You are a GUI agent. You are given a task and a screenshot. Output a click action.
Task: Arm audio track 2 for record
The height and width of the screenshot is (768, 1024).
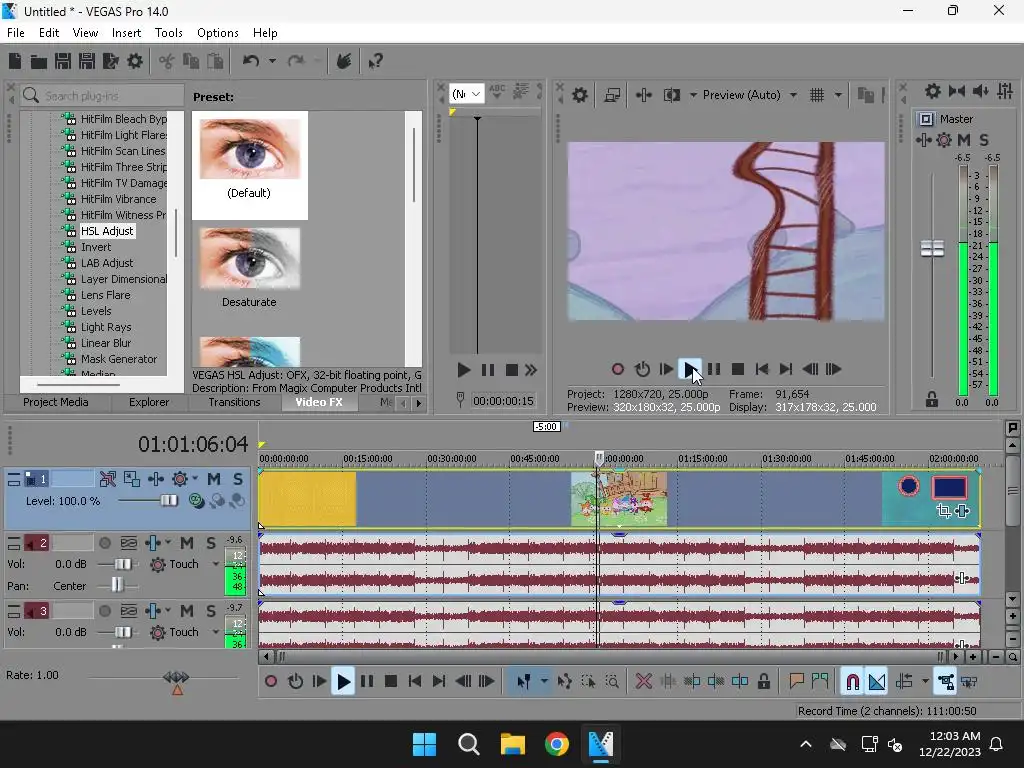[104, 543]
